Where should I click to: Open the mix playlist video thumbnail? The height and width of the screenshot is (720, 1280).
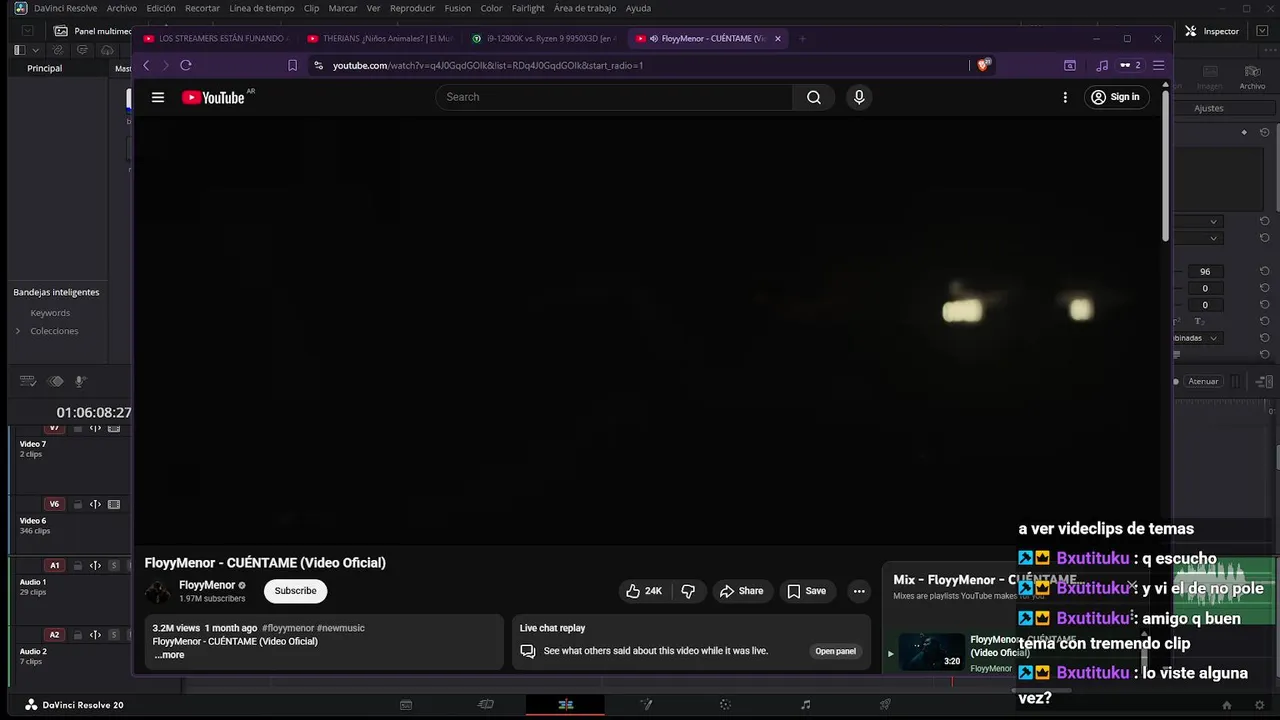coord(931,652)
